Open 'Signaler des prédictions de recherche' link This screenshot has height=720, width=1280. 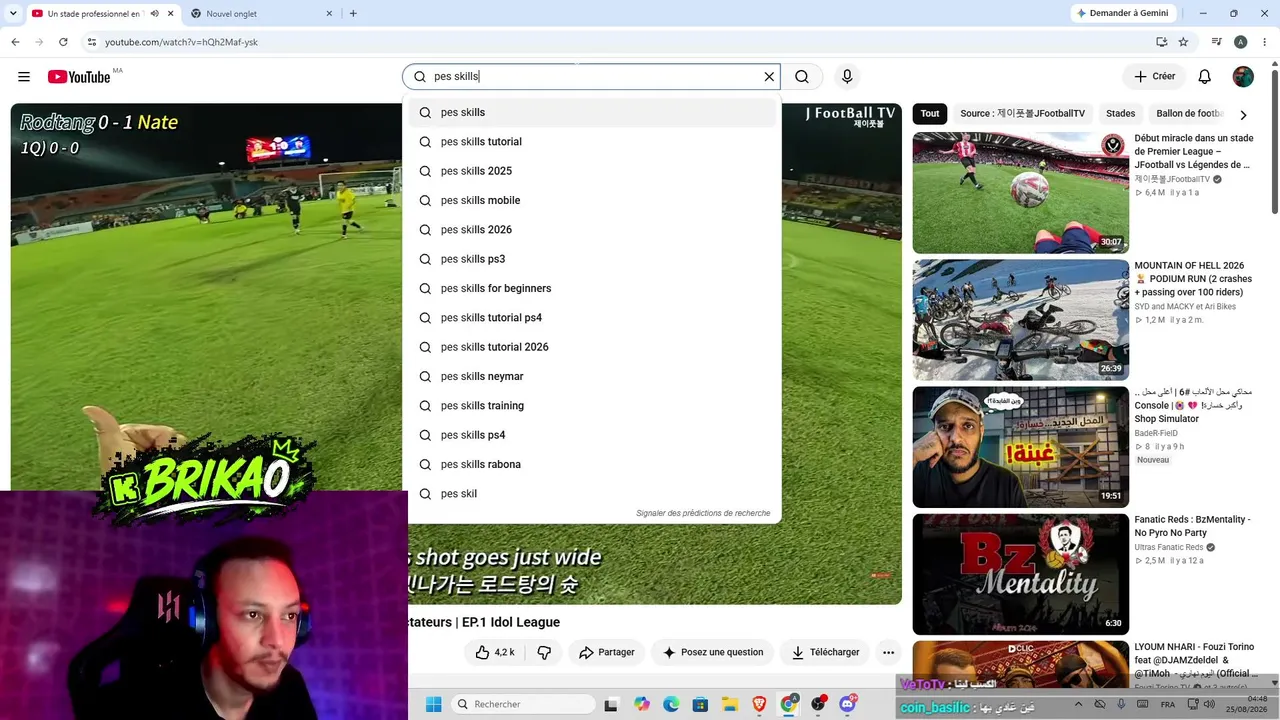[703, 513]
